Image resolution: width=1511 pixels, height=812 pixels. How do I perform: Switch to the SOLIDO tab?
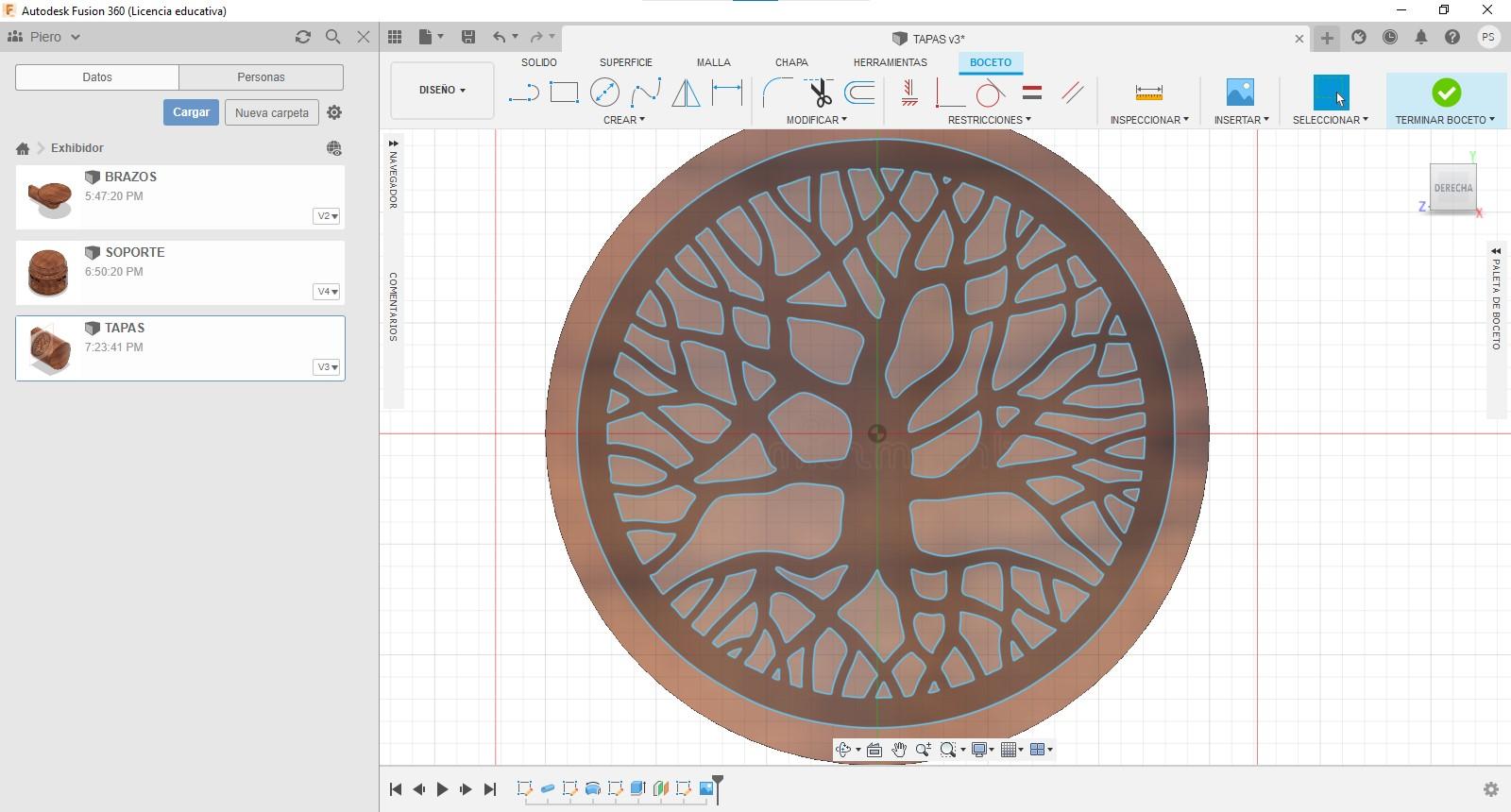point(539,62)
